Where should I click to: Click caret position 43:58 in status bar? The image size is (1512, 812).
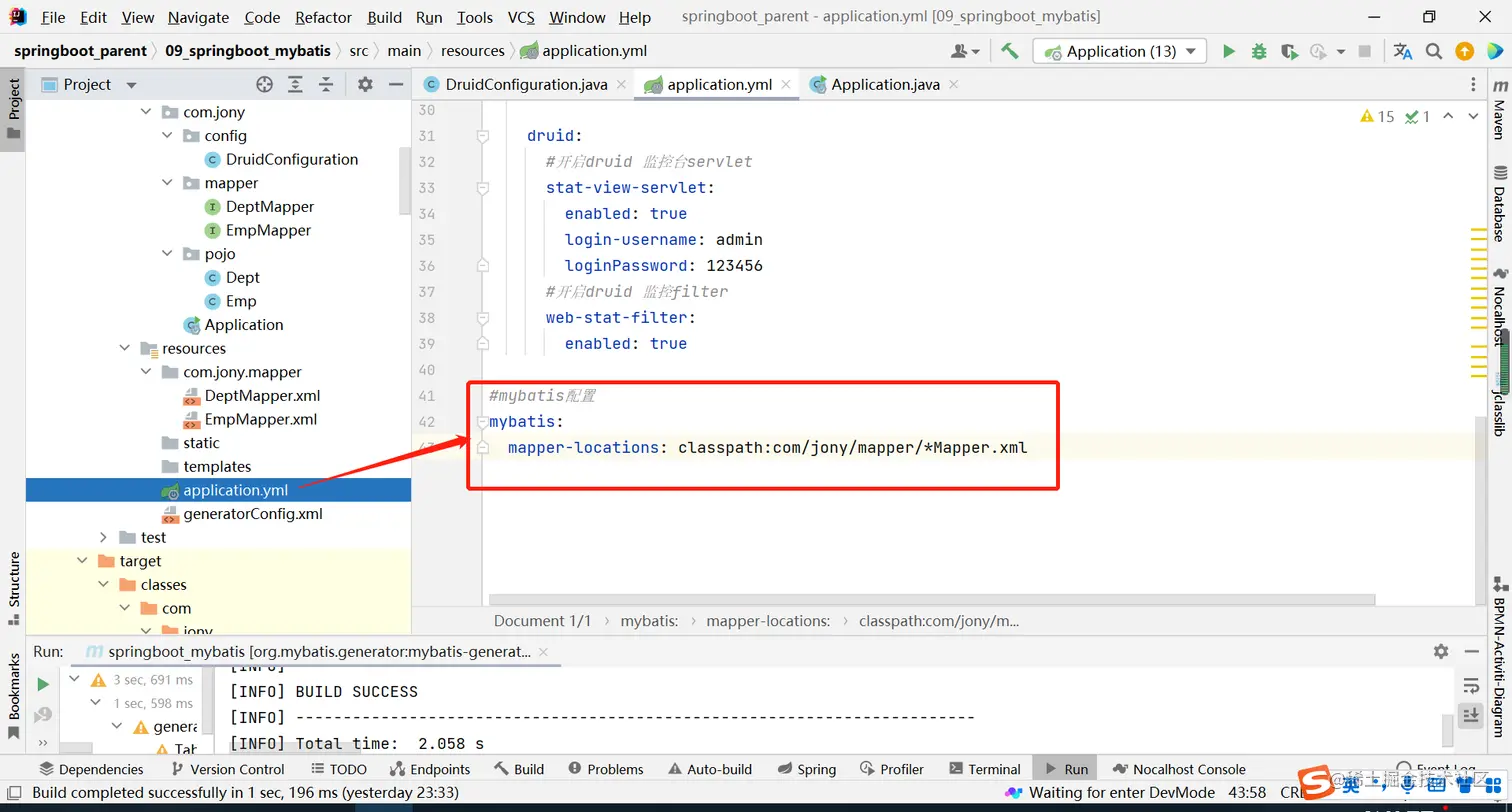[1248, 793]
